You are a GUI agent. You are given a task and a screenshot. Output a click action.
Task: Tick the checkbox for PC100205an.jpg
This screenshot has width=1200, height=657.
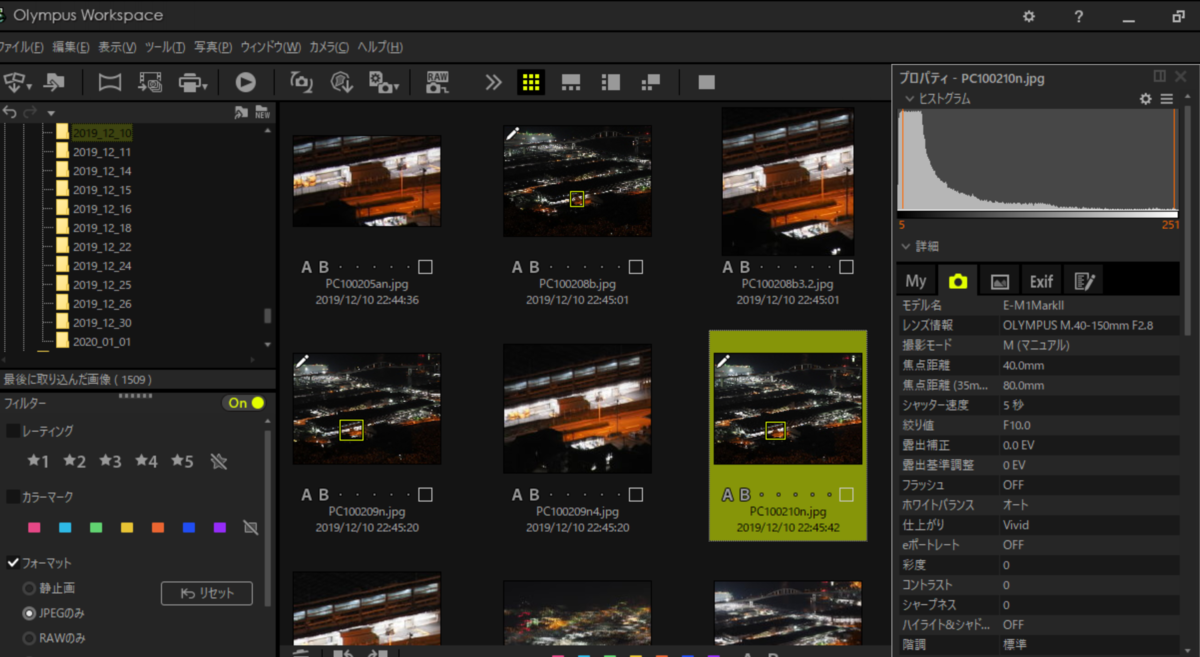point(426,267)
